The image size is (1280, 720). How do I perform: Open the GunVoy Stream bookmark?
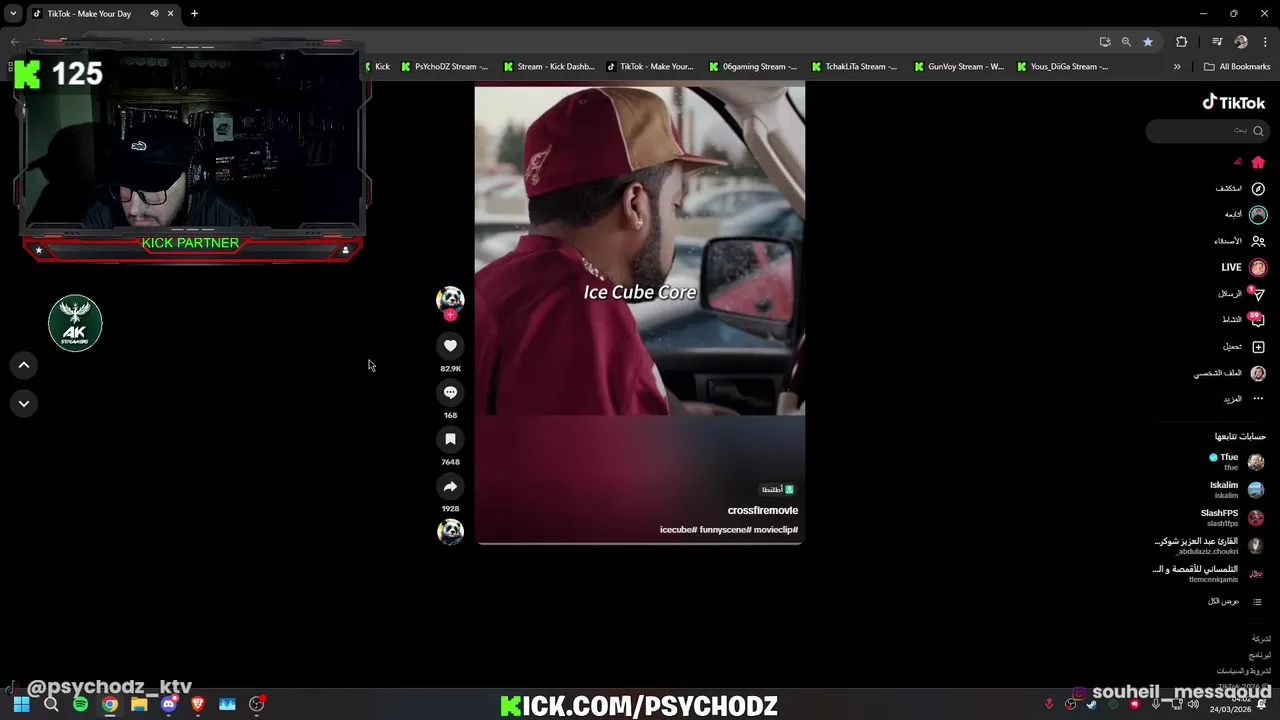click(958, 67)
